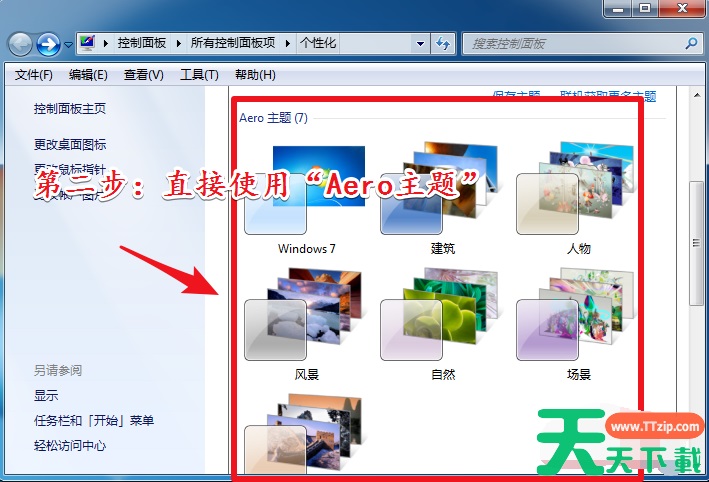Click the vertical scrollbar thumb in themes list

click(x=696, y=243)
